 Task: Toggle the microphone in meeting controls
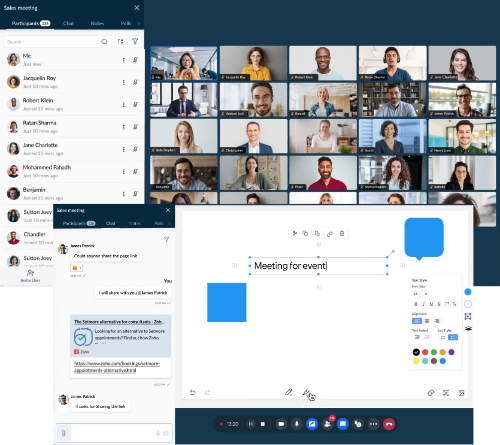tap(296, 424)
